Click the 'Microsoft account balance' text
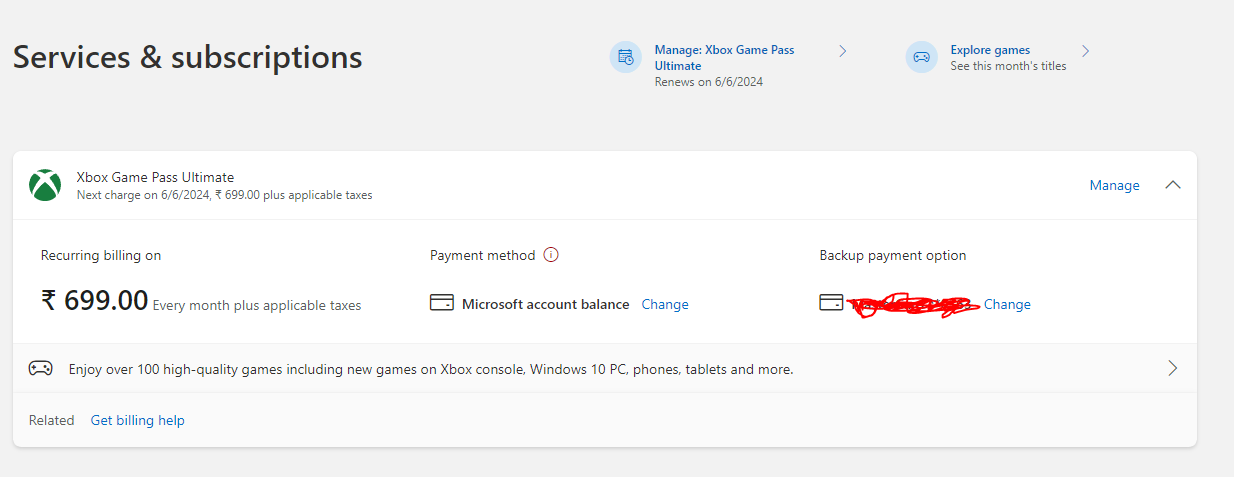1234x477 pixels. 546,304
